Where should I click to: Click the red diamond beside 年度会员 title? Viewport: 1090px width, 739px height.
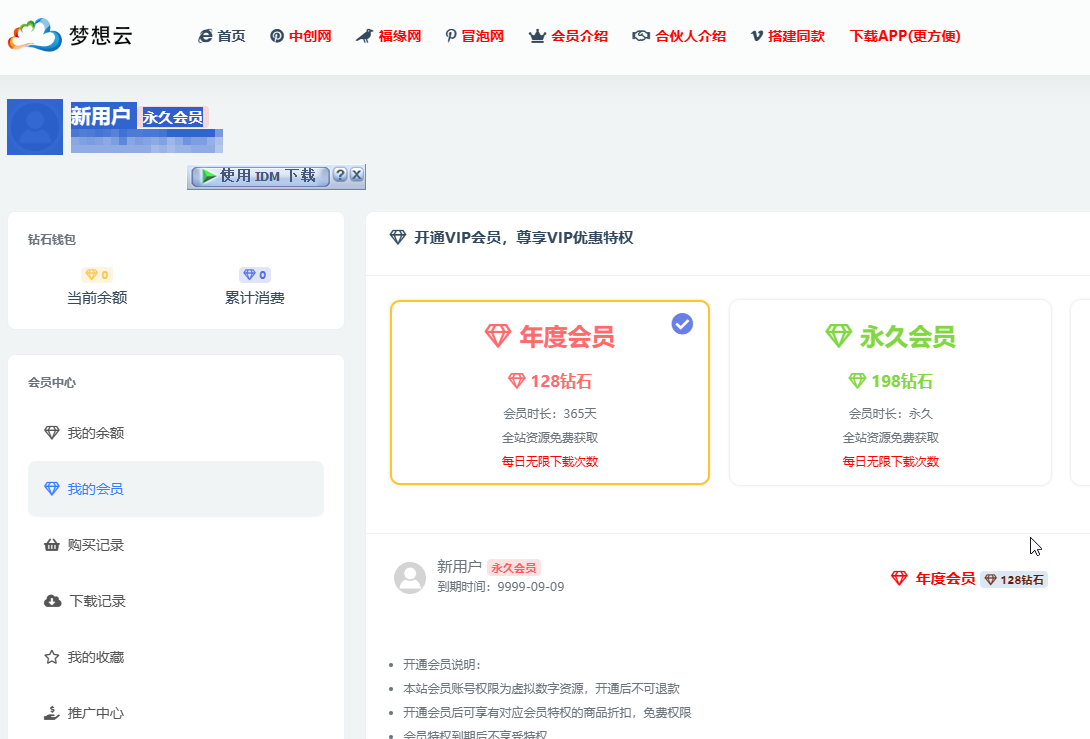click(x=498, y=336)
